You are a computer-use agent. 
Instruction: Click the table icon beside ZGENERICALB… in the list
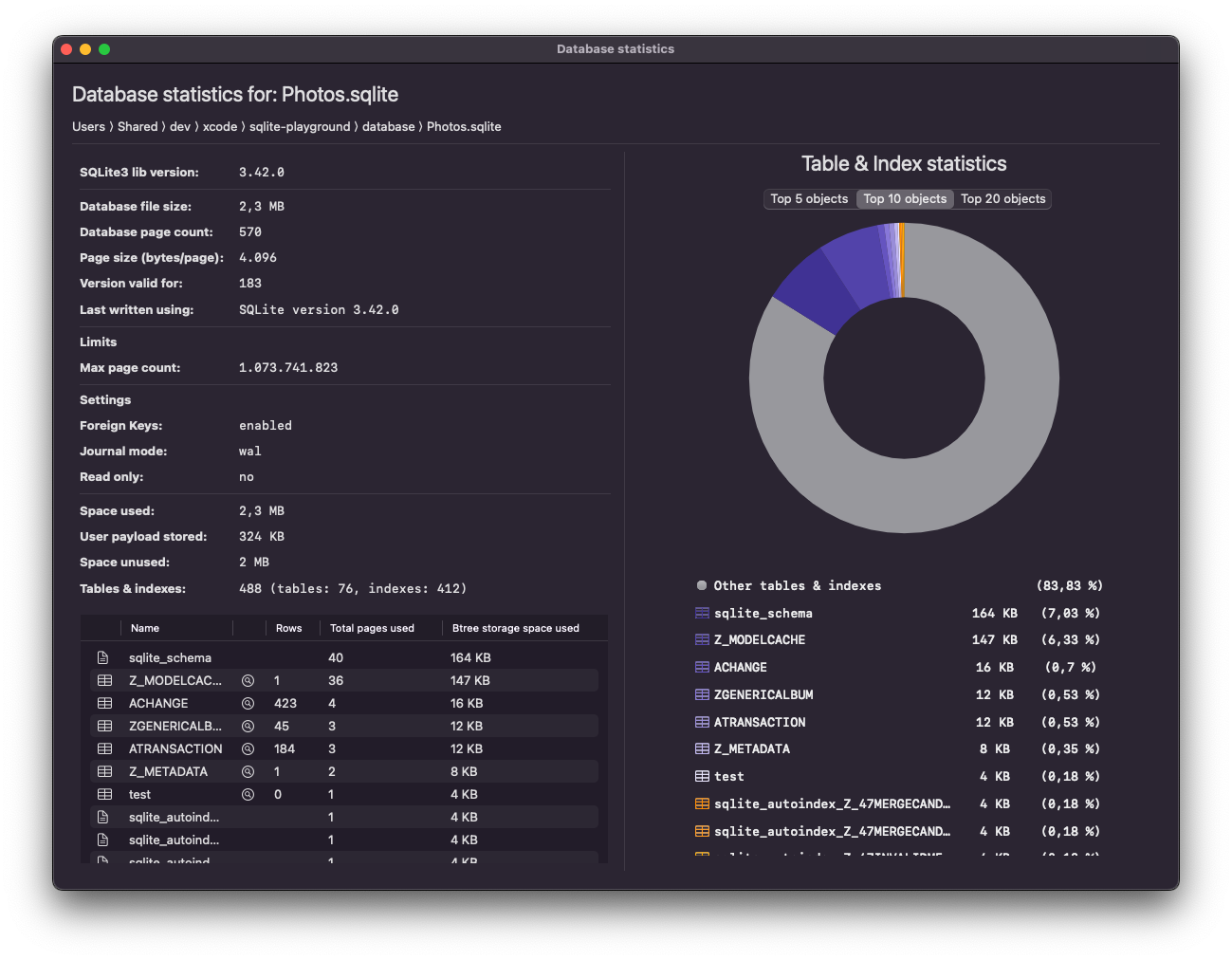click(x=104, y=726)
